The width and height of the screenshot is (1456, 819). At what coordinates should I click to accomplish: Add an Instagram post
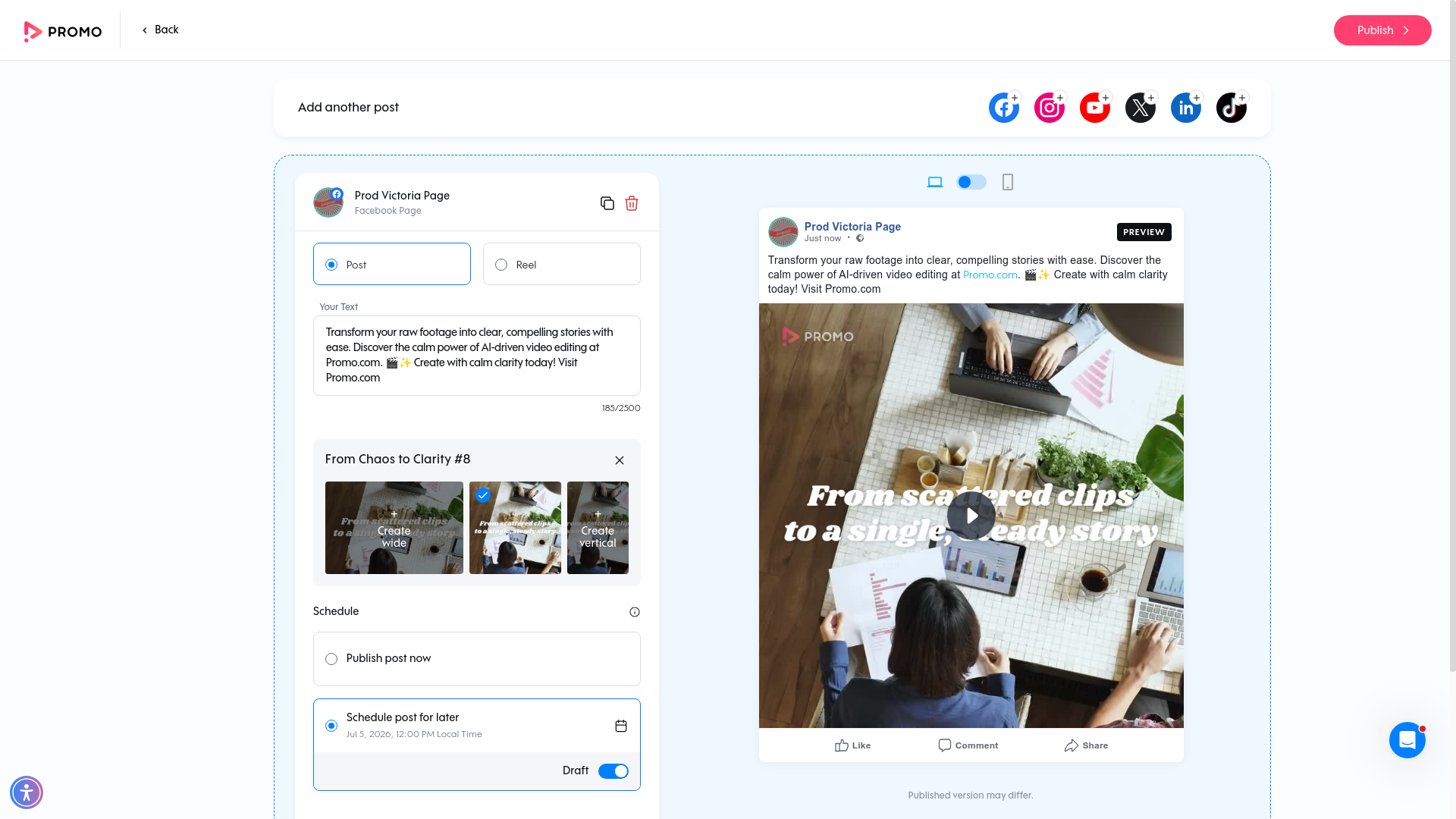tap(1050, 108)
